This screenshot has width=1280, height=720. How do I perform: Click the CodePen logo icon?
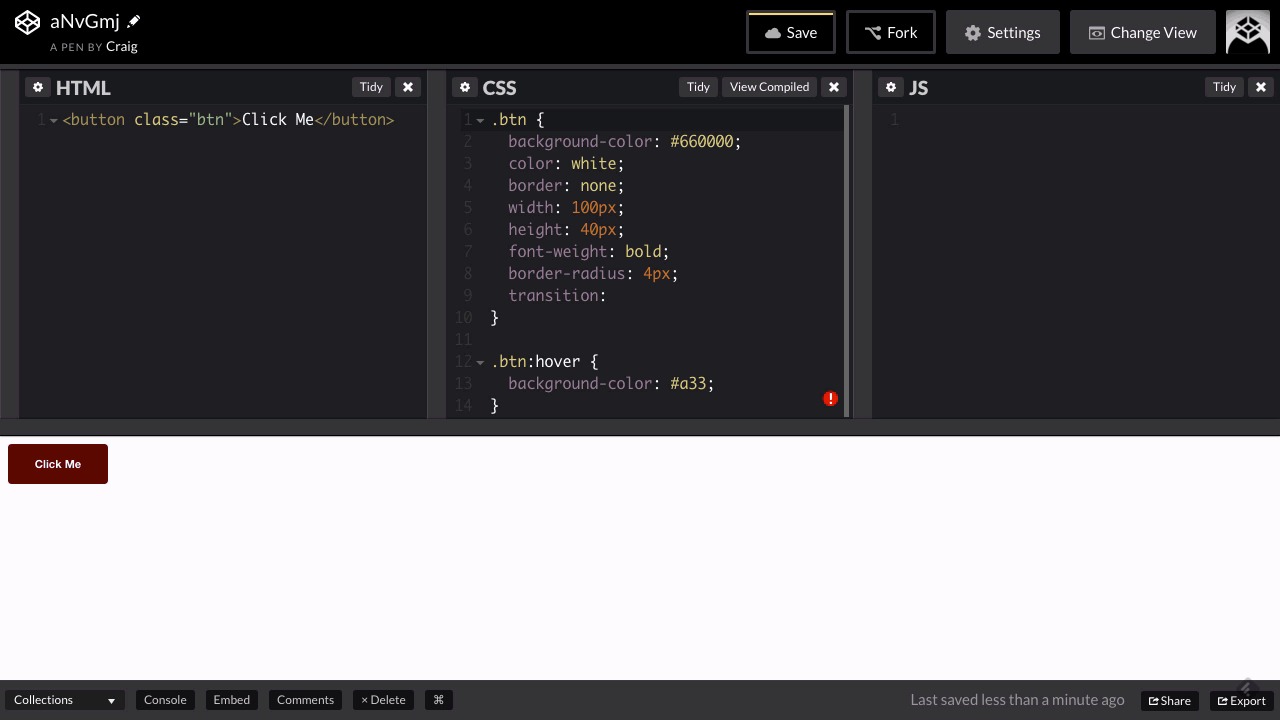27,23
